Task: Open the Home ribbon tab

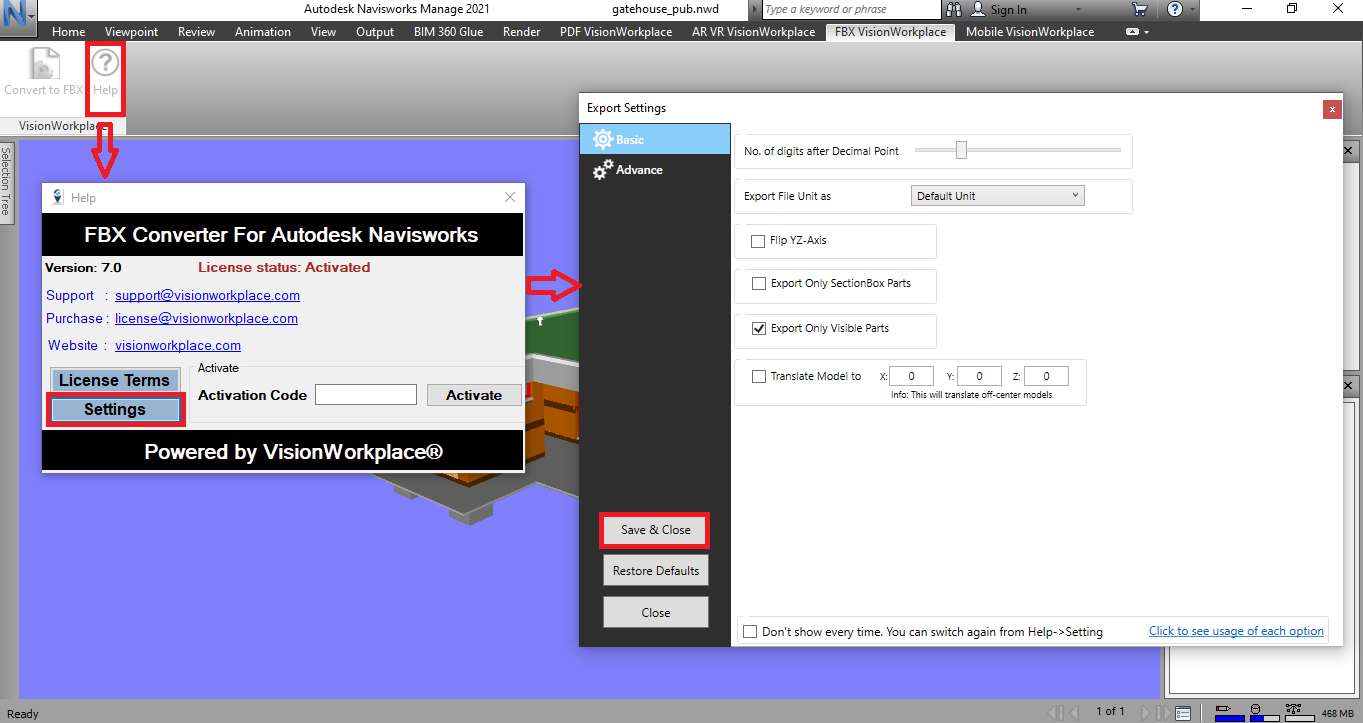Action: click(x=69, y=32)
